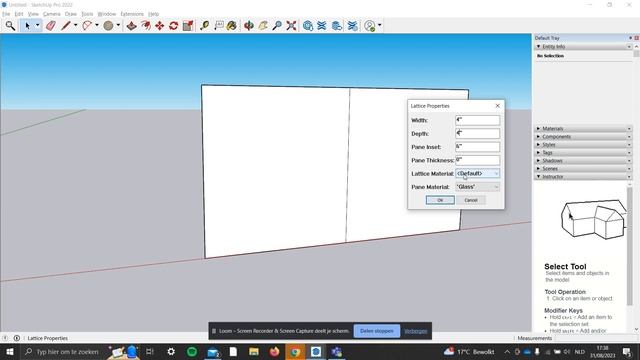640x360 pixels.
Task: Open the Extensions menu
Action: tap(132, 14)
